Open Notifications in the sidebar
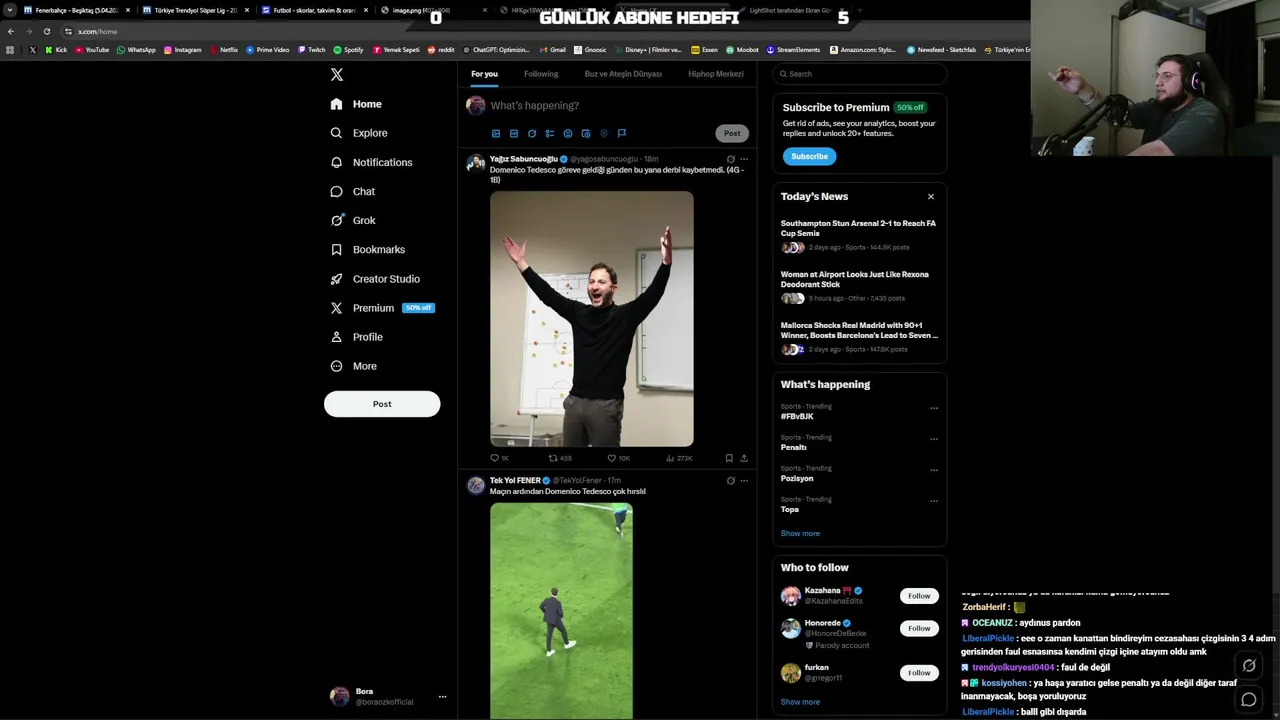The image size is (1280, 720). (x=371, y=162)
